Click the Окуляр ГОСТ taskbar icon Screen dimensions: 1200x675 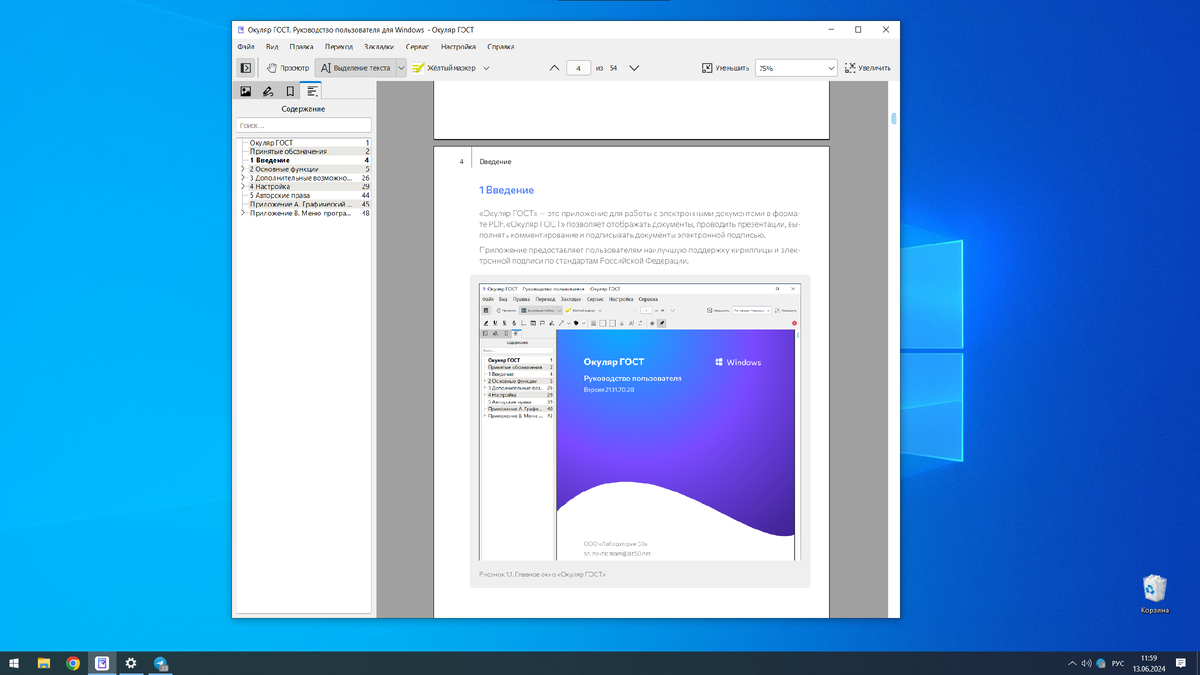coord(102,663)
